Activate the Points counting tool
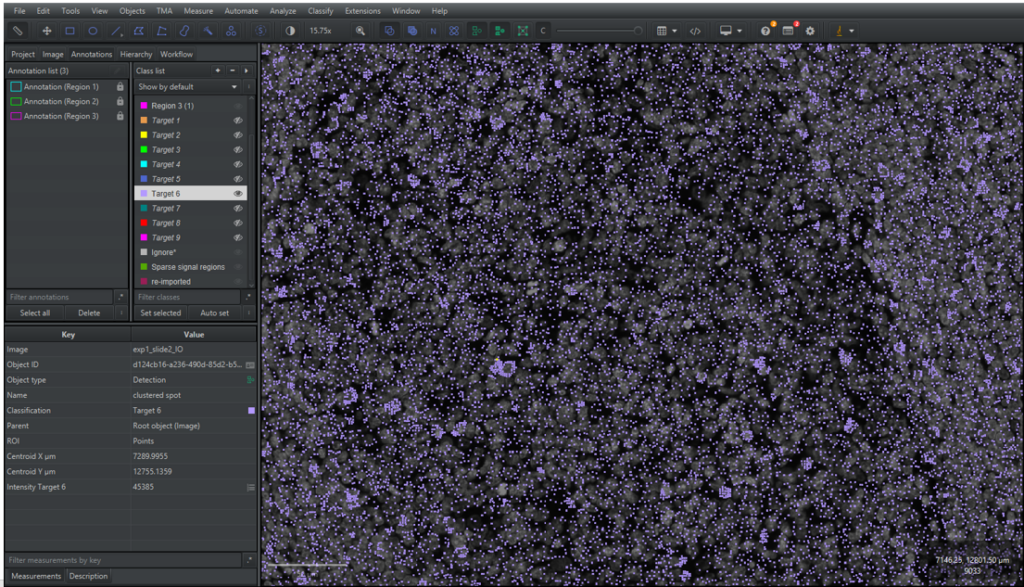This screenshot has height=587, width=1024. tap(231, 31)
